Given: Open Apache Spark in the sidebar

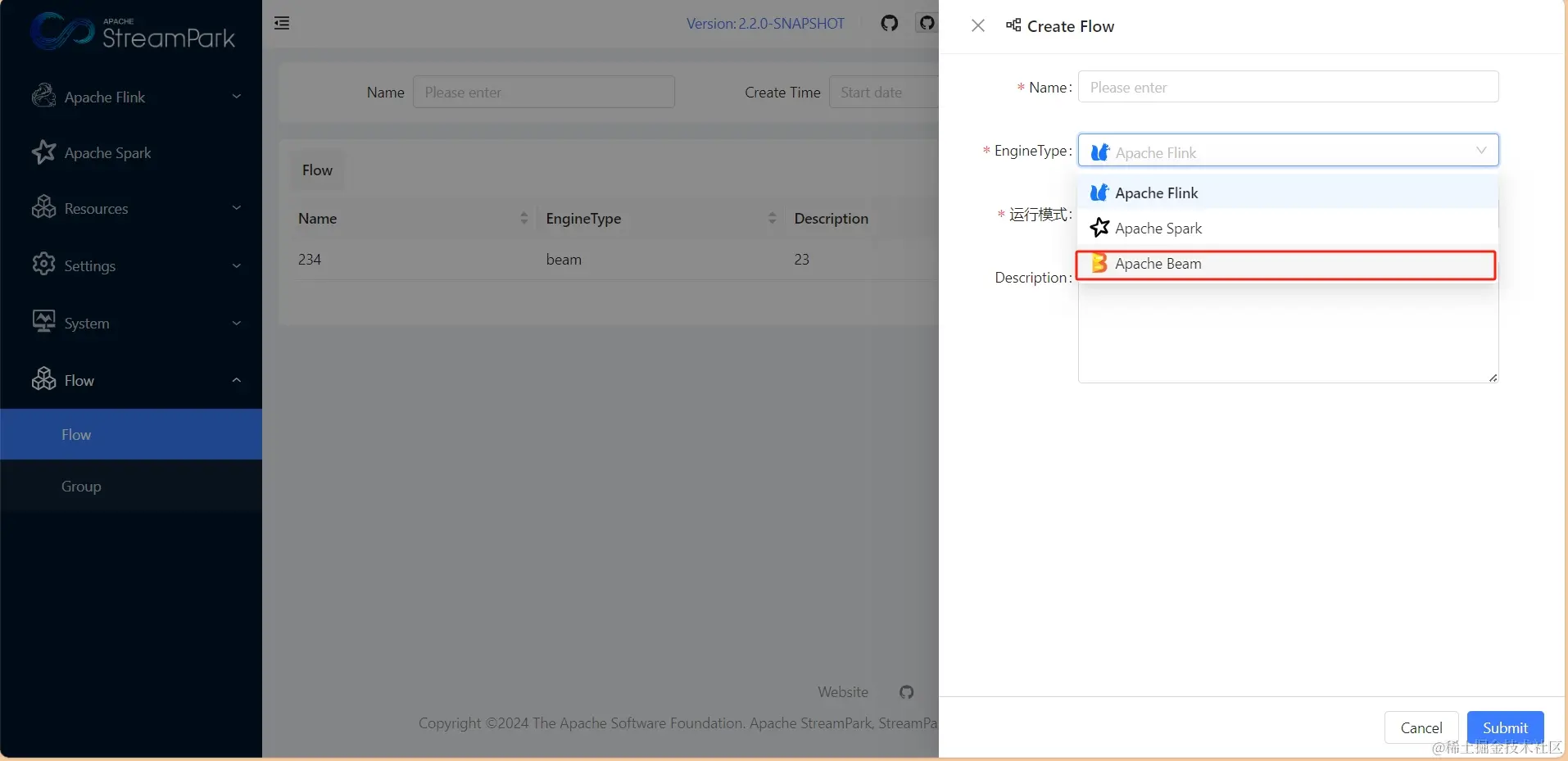Looking at the screenshot, I should [131, 152].
